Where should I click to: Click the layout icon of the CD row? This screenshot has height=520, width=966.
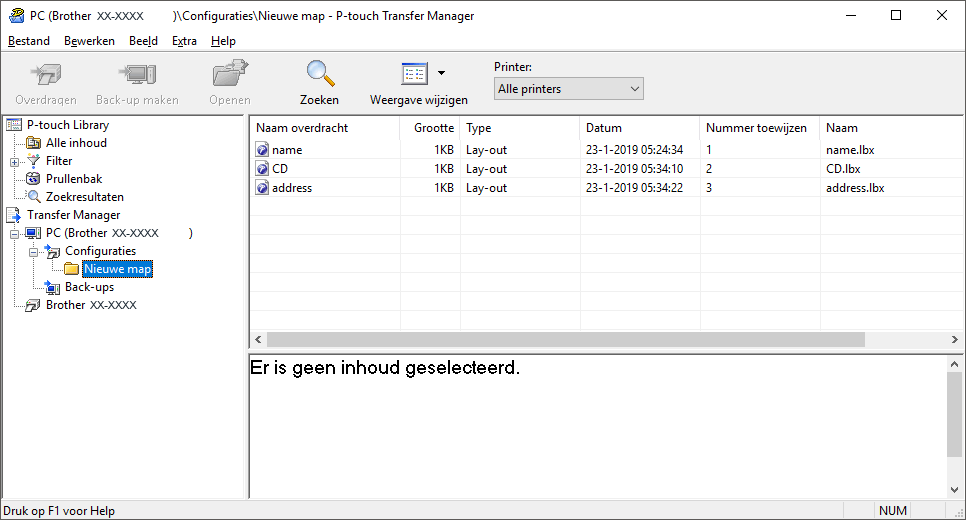[262, 169]
